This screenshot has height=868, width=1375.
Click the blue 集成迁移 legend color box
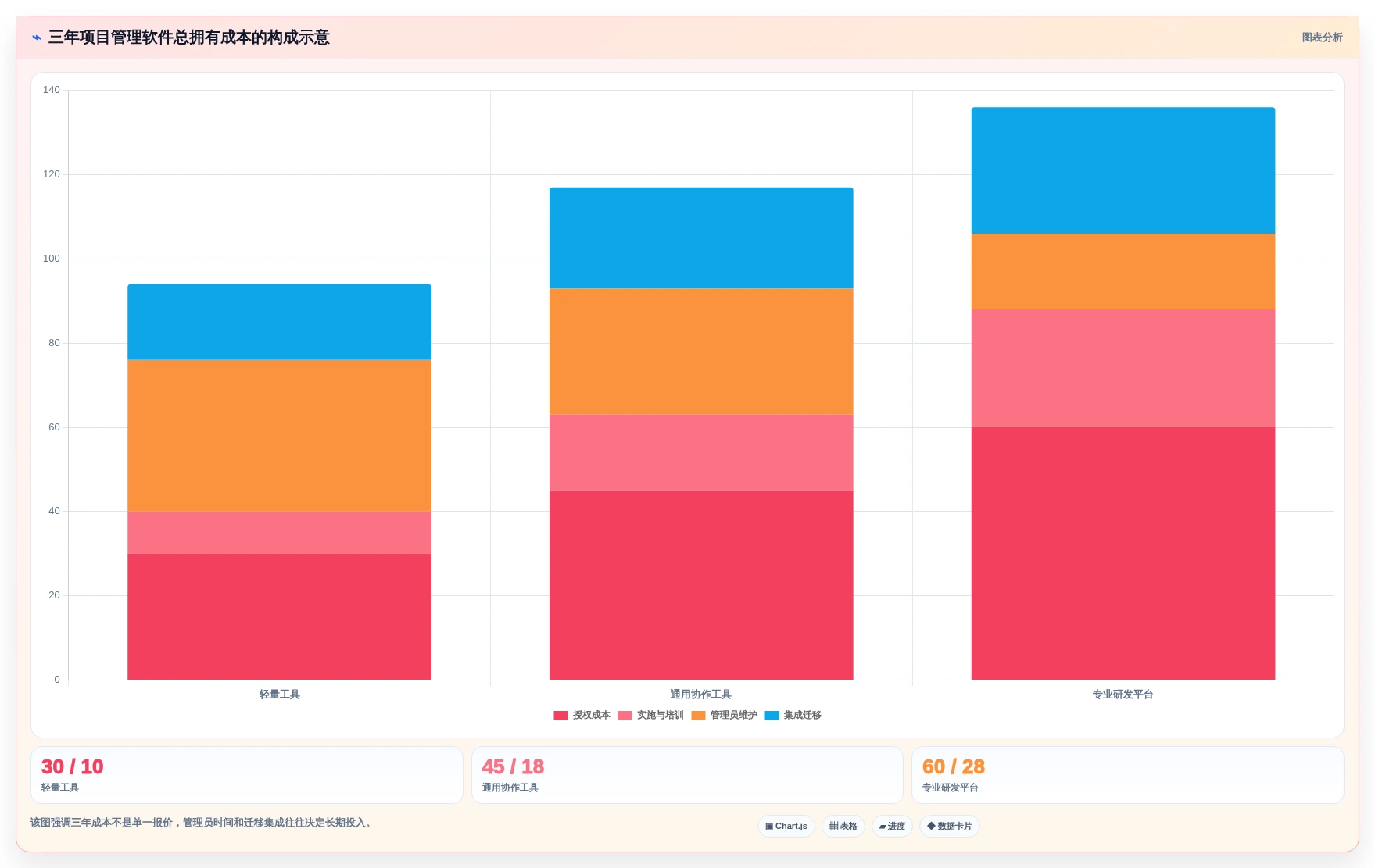point(772,716)
